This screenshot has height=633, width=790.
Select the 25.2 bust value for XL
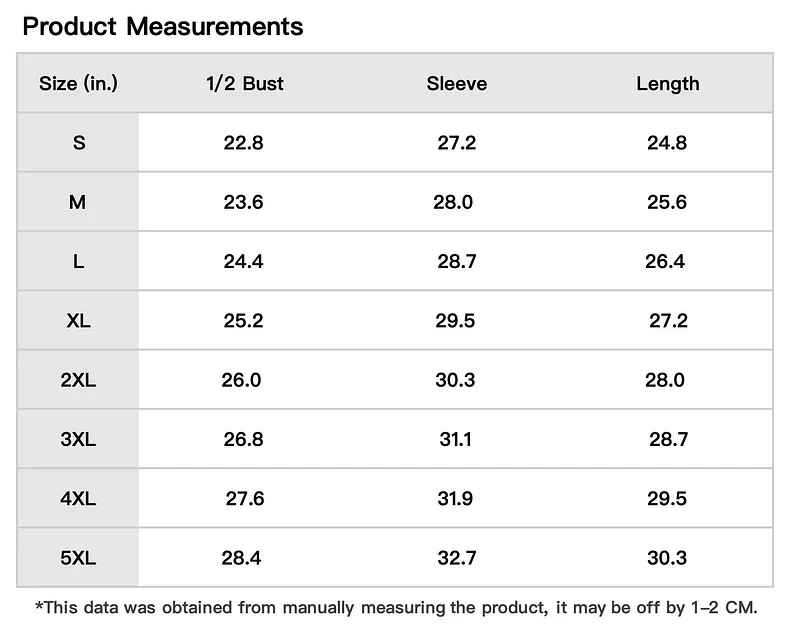click(x=243, y=321)
